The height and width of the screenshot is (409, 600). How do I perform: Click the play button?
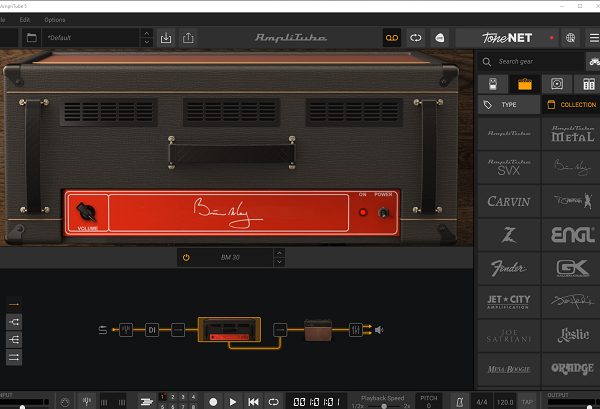tap(233, 402)
